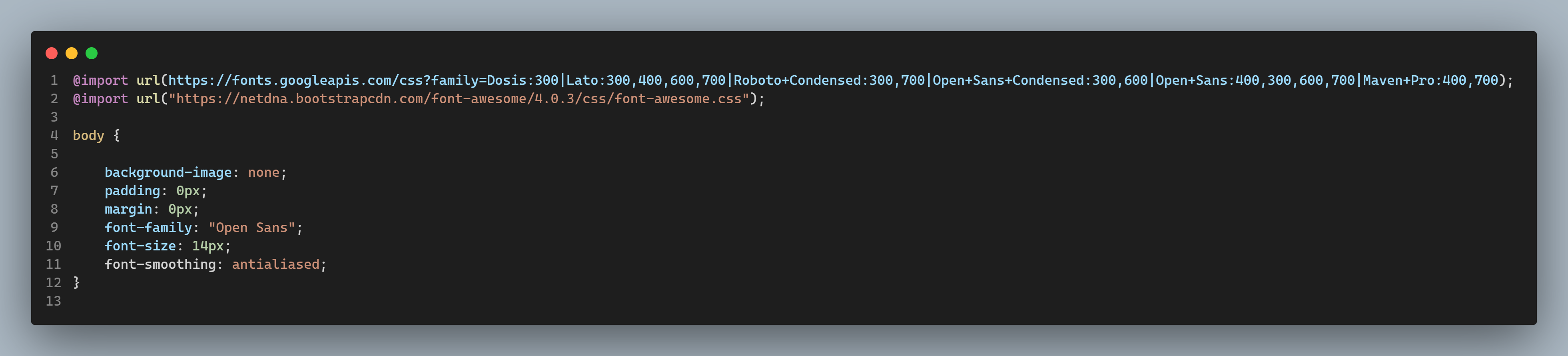Click the antialiased value on line 11
Screen dimensions: 1568x356
(x=276, y=264)
